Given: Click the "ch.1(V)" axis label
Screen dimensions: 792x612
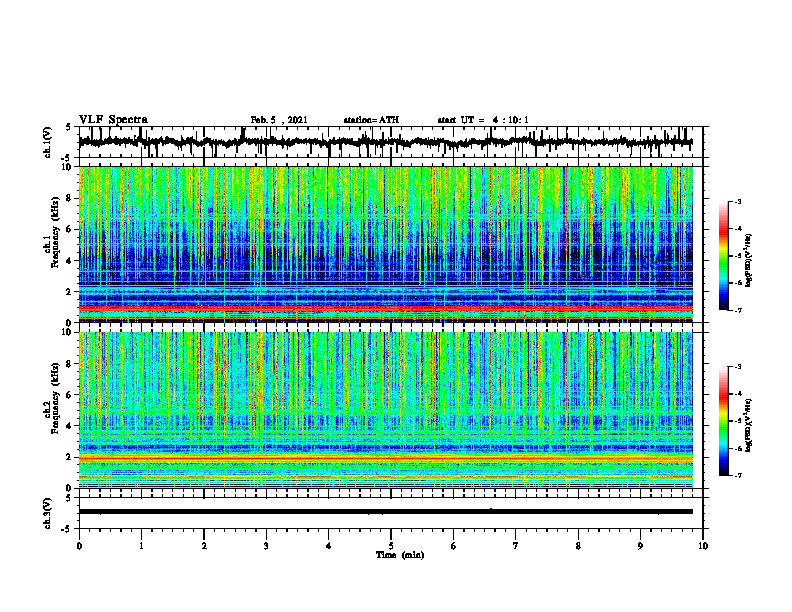Looking at the screenshot, I should pos(48,142).
